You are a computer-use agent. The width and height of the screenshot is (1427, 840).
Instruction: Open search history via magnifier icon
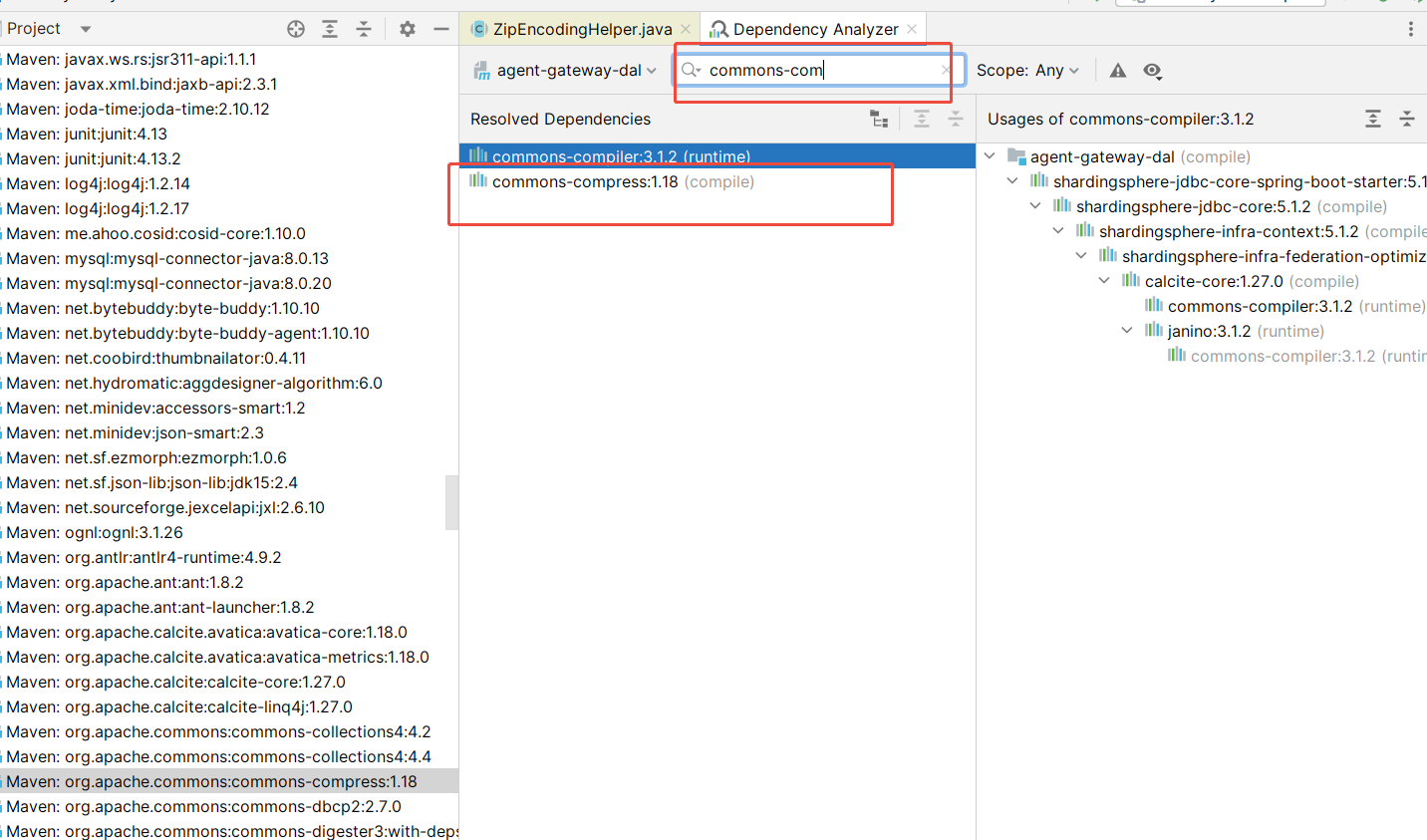pyautogui.click(x=691, y=70)
